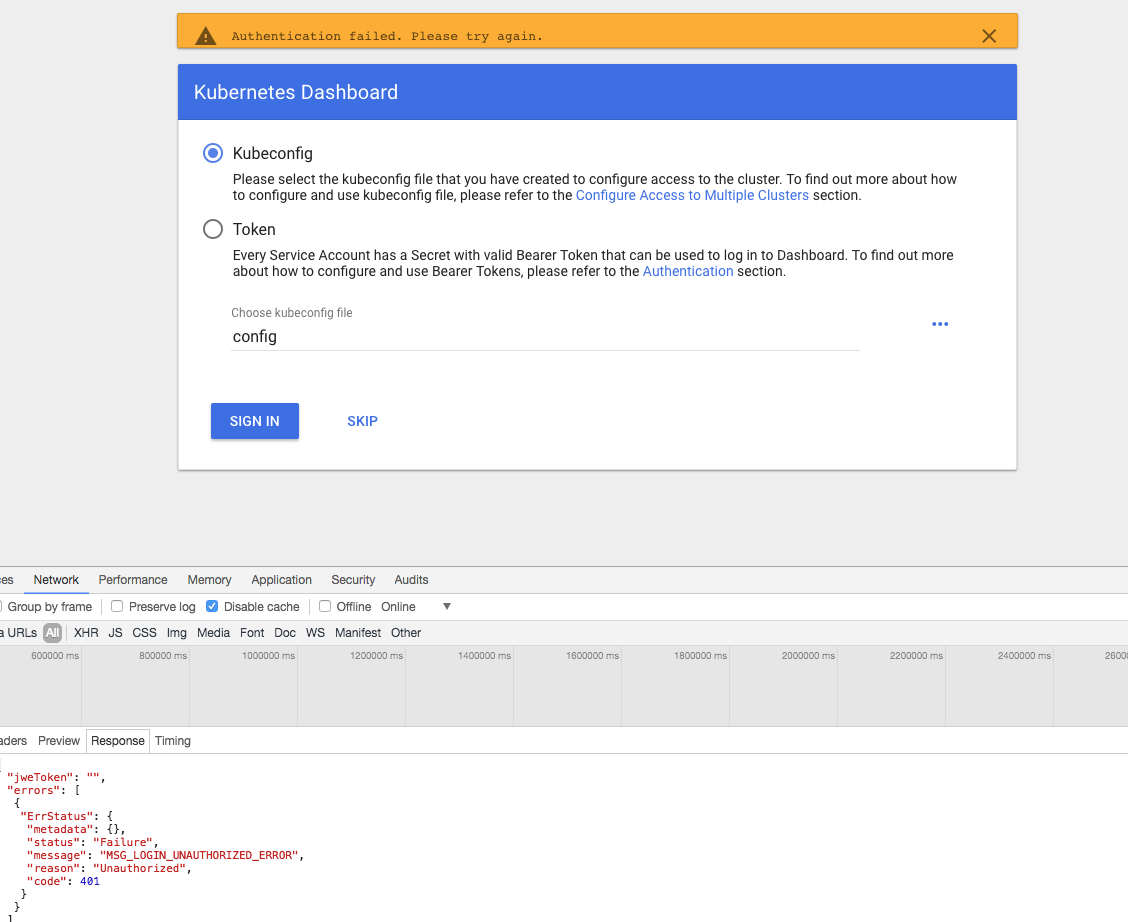This screenshot has height=922, width=1128.
Task: Dismiss the authentication failed alert with X
Action: tap(989, 36)
